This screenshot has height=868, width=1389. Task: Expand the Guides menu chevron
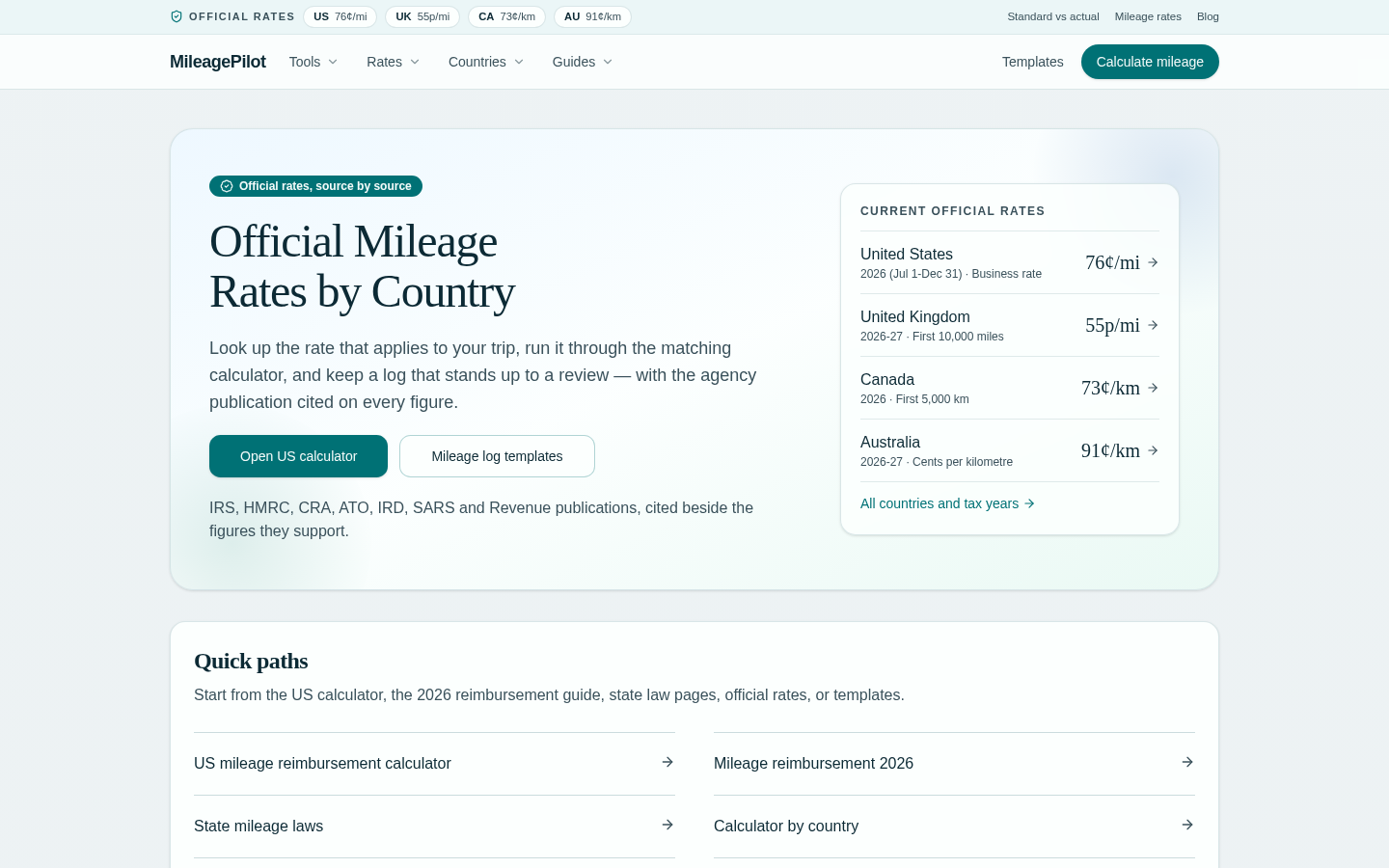(x=608, y=62)
